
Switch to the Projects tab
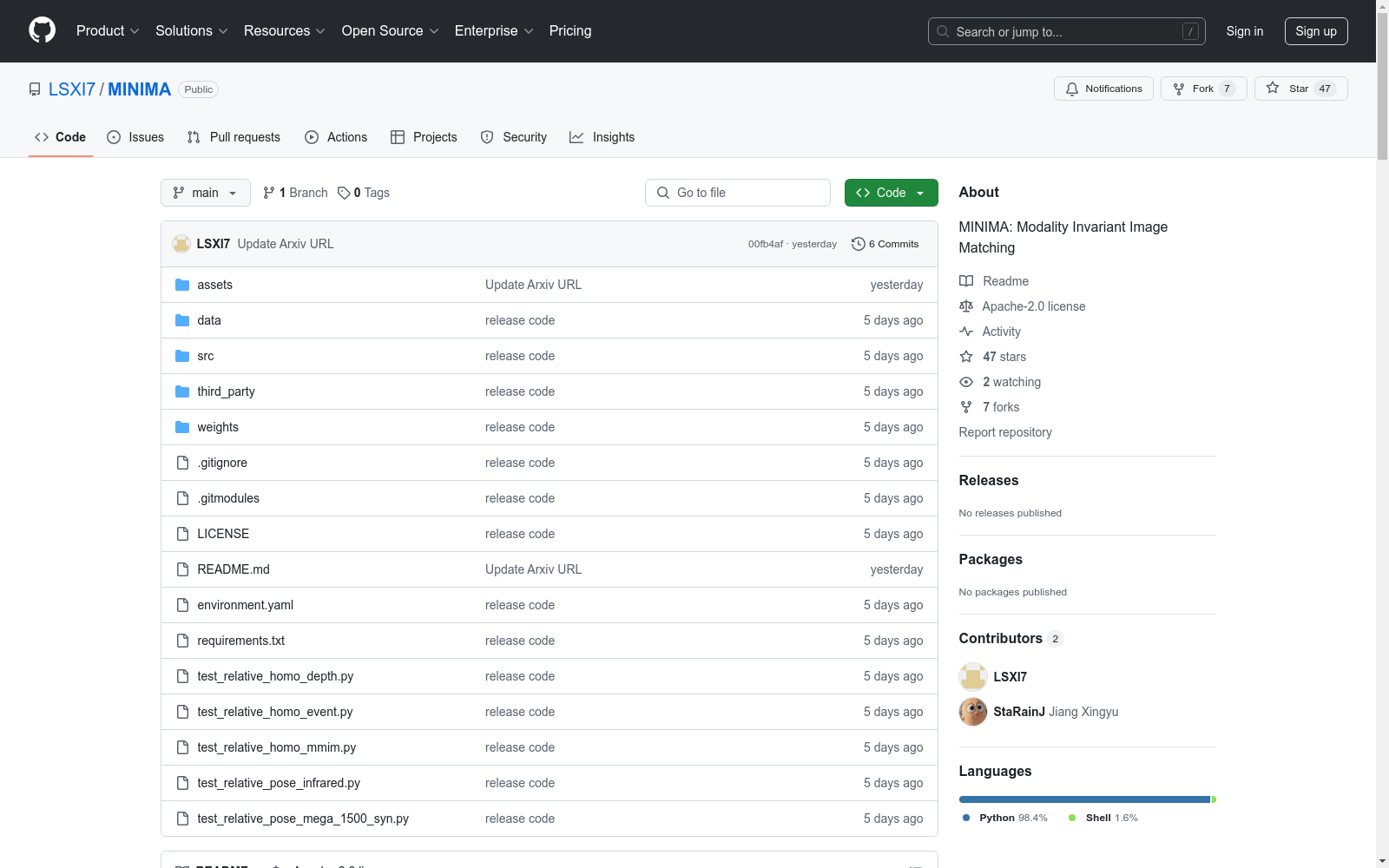(424, 137)
